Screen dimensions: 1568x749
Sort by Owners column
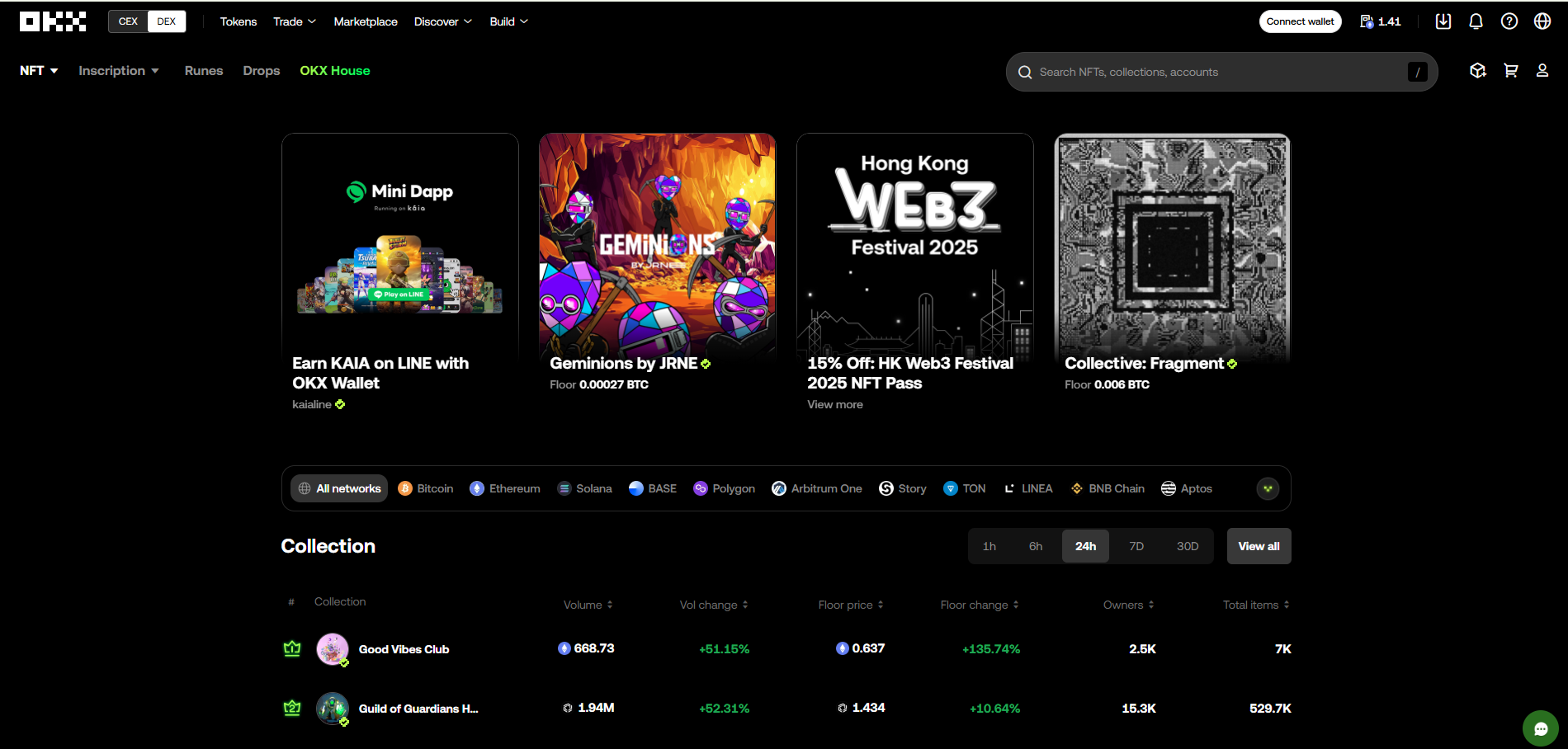[x=1129, y=605]
